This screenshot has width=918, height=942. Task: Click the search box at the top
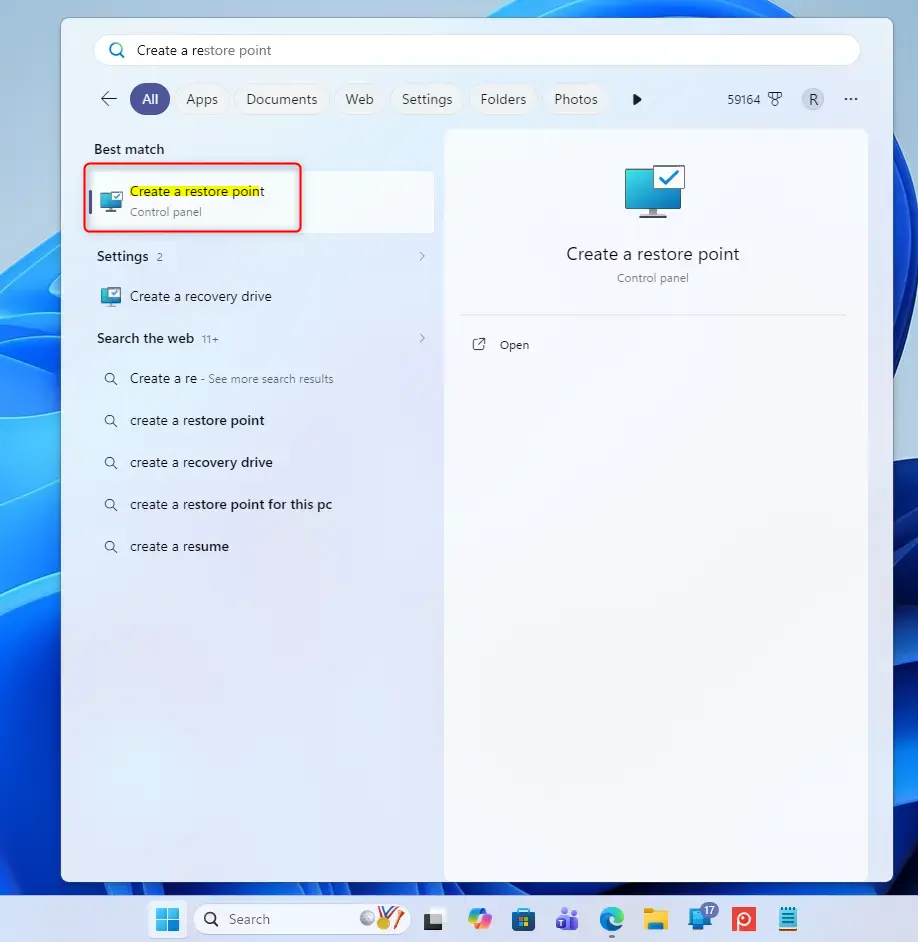click(476, 50)
